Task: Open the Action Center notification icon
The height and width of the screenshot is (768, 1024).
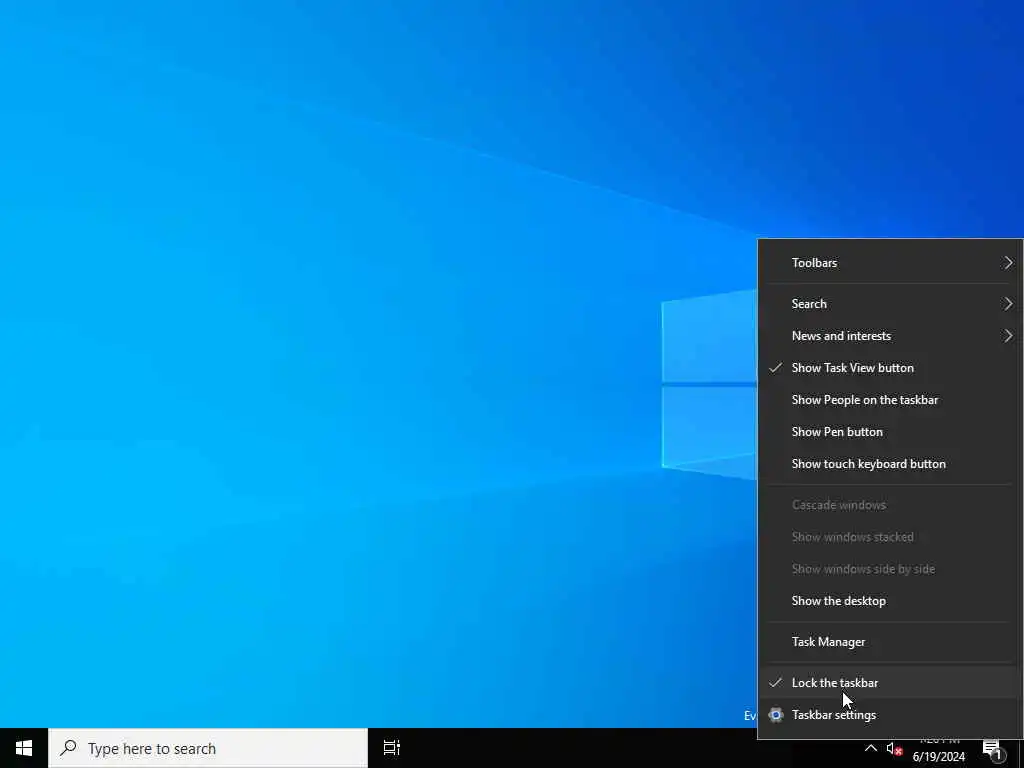Action: pos(993,749)
